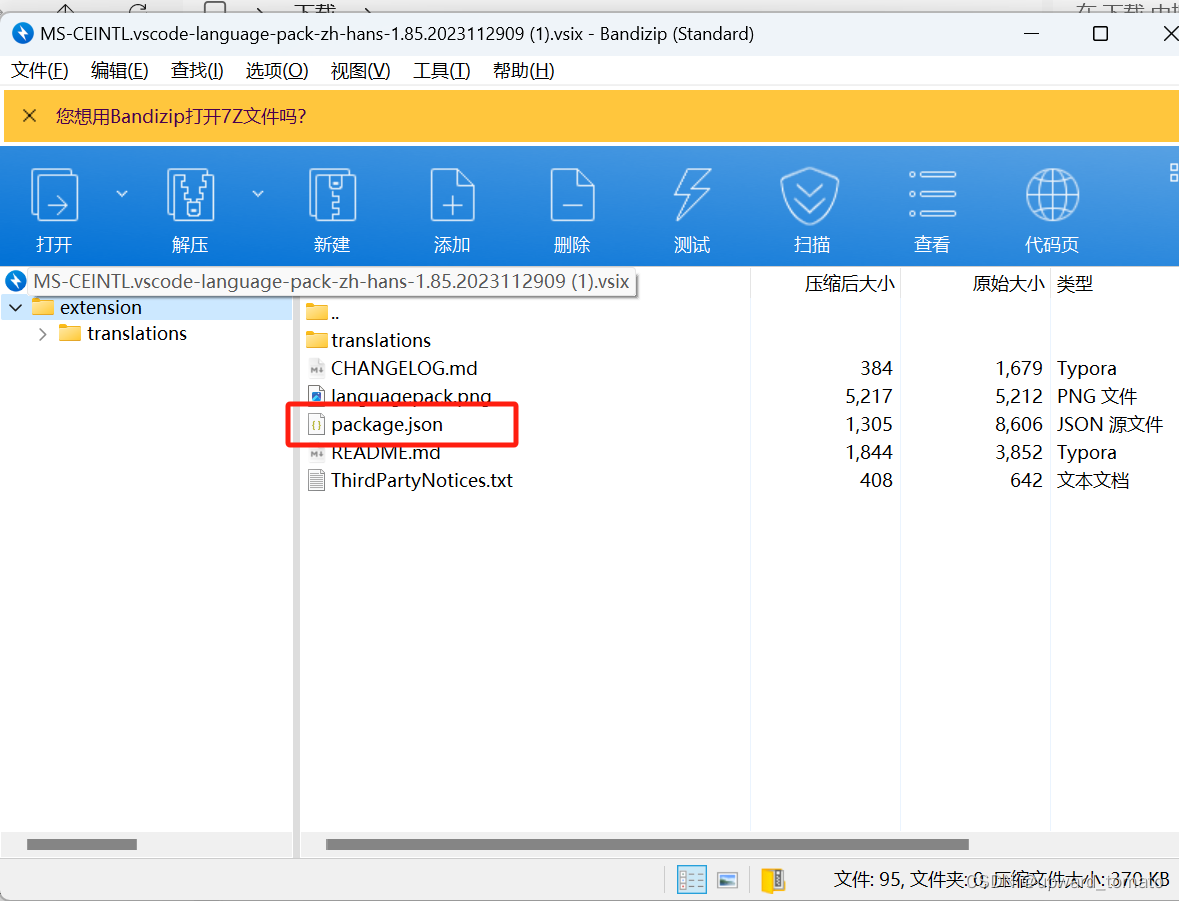Select languagepack.png in the file list
The height and width of the screenshot is (901, 1179).
pyautogui.click(x=411, y=396)
